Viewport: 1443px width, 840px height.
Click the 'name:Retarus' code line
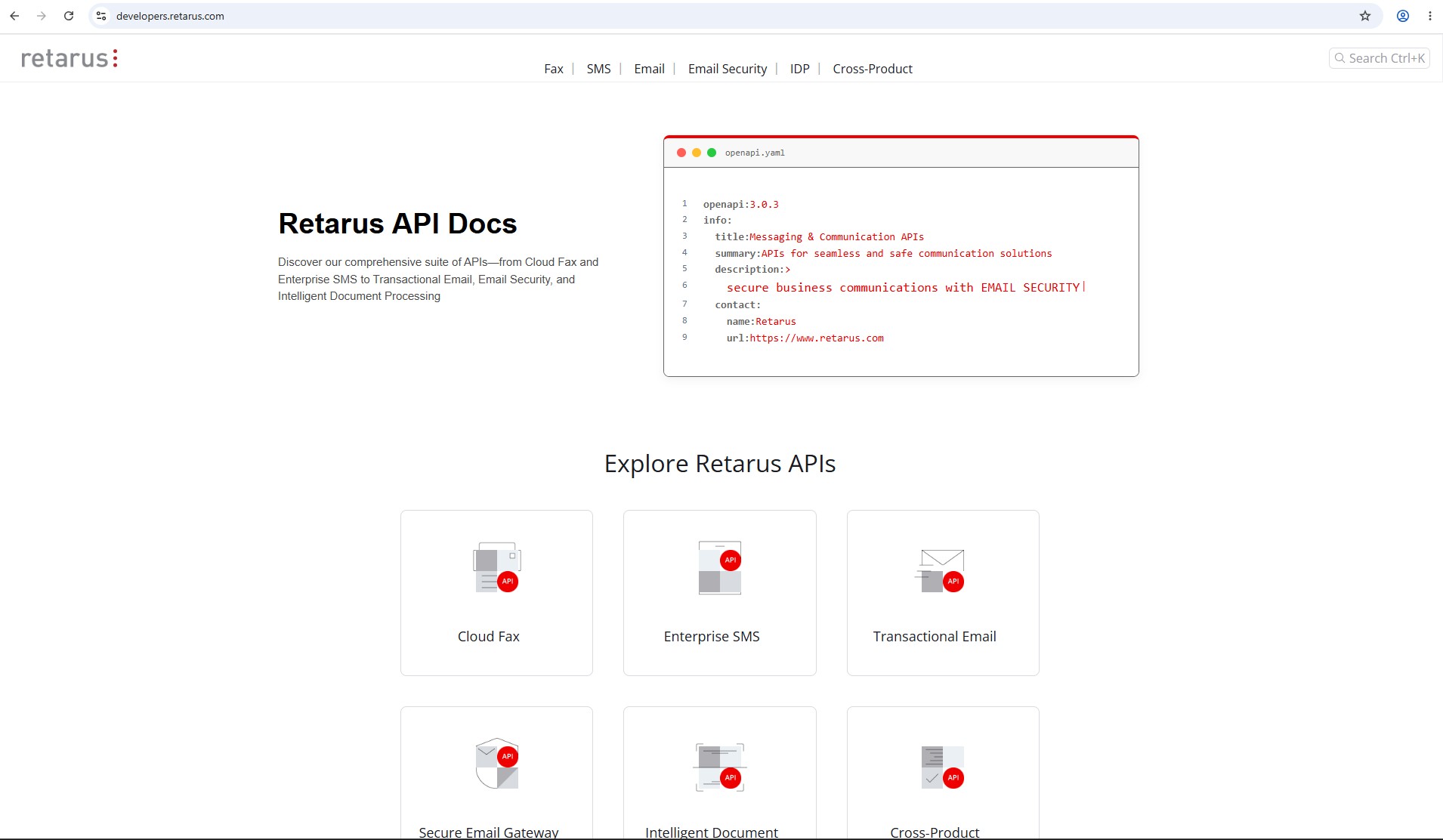[x=762, y=322]
